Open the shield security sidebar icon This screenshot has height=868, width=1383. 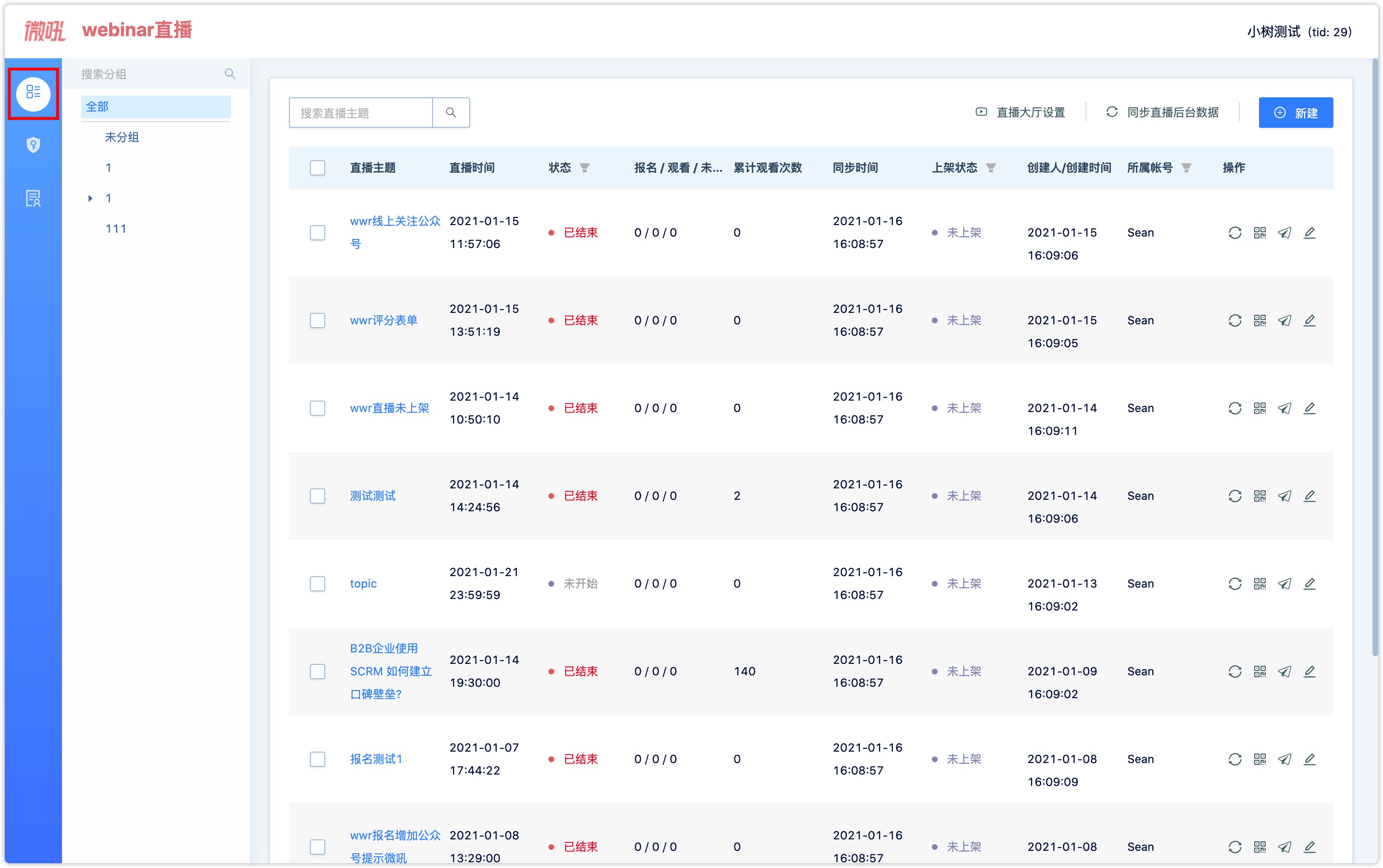33,145
